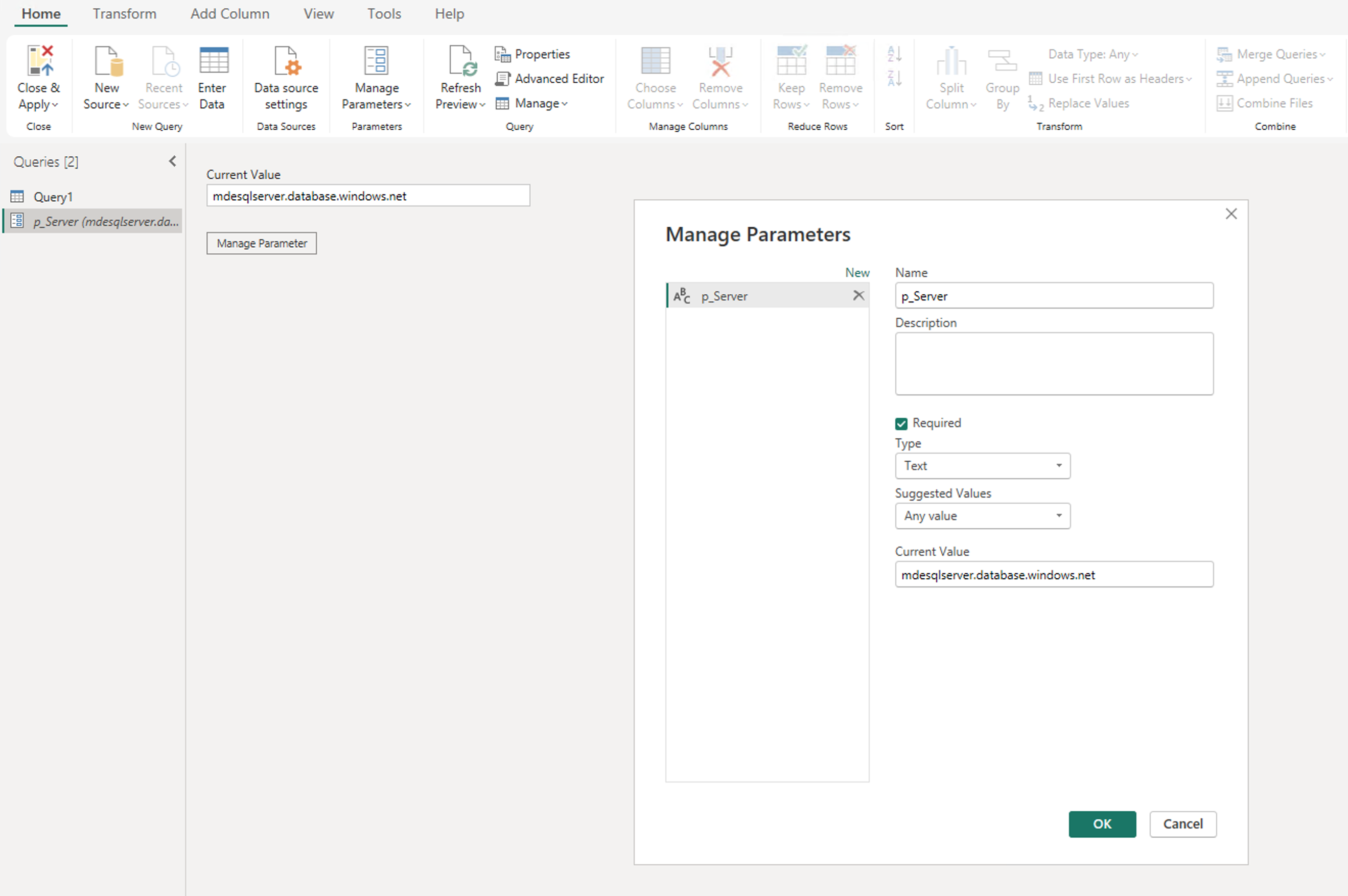
Task: Switch to the Transform tab
Action: click(125, 14)
